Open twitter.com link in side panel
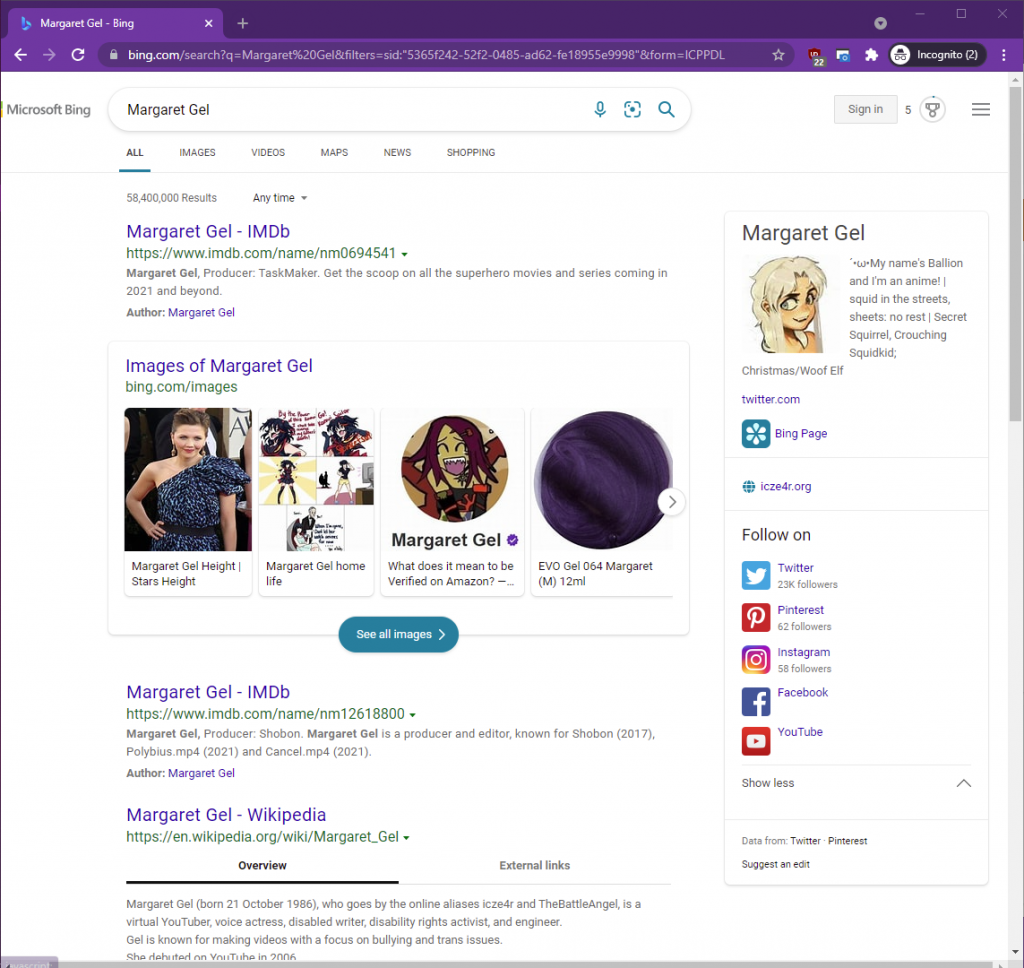This screenshot has width=1024, height=968. coord(771,399)
